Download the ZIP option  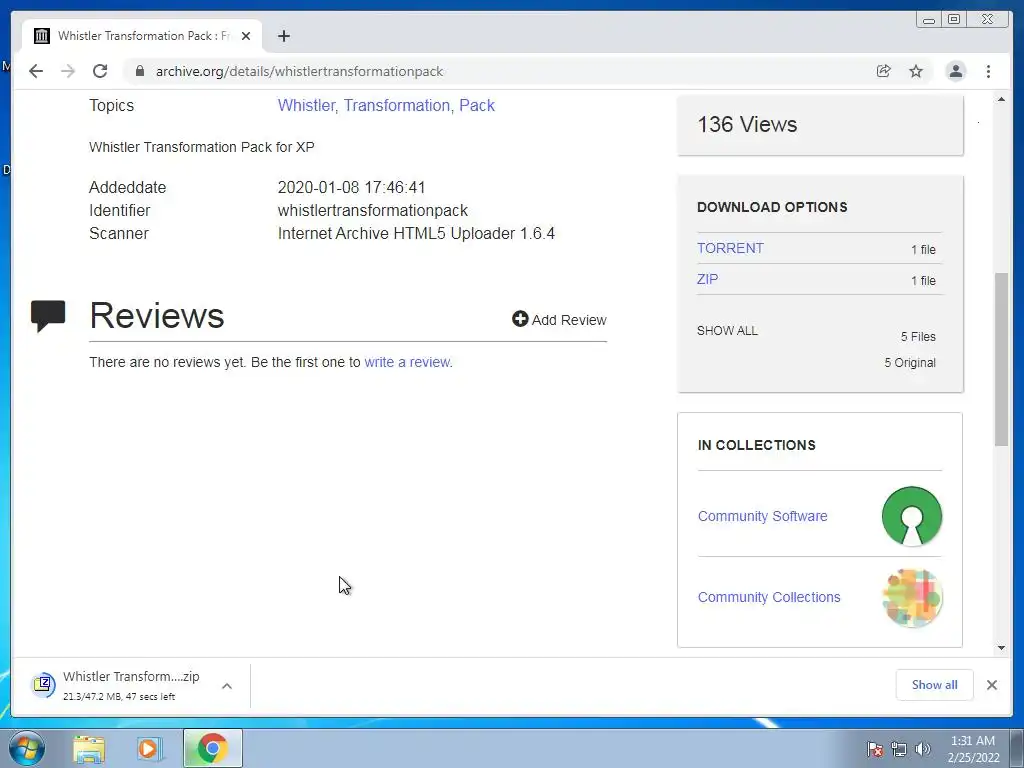tap(707, 279)
